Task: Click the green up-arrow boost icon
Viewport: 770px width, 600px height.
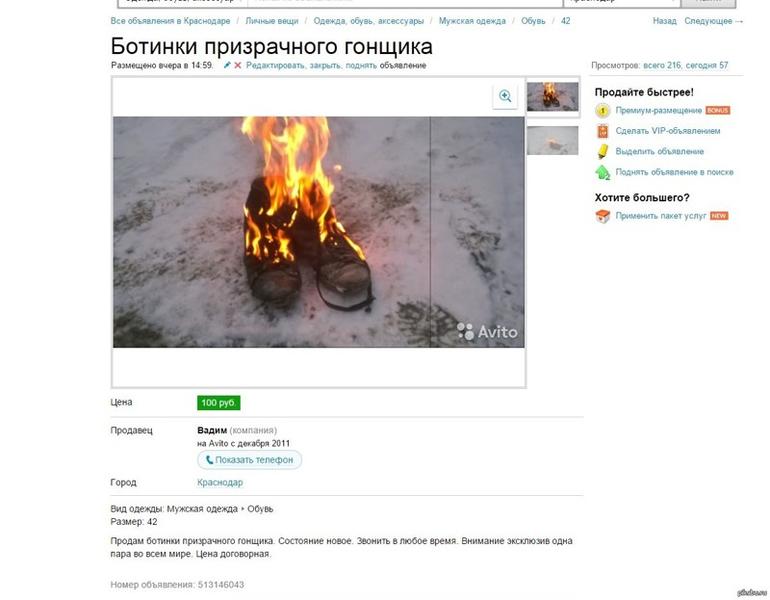Action: tap(603, 172)
